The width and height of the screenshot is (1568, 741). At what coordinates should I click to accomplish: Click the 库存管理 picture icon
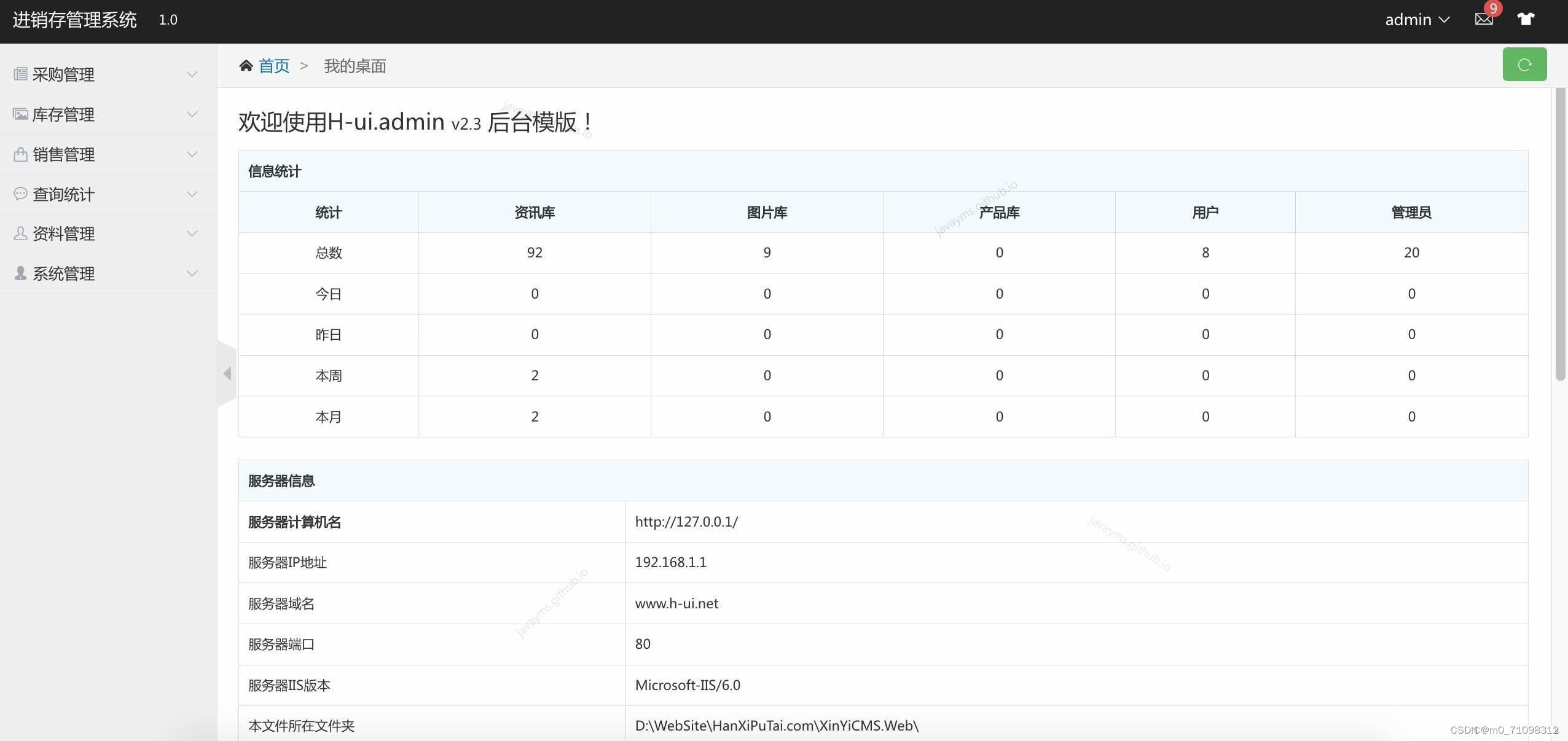[x=20, y=114]
